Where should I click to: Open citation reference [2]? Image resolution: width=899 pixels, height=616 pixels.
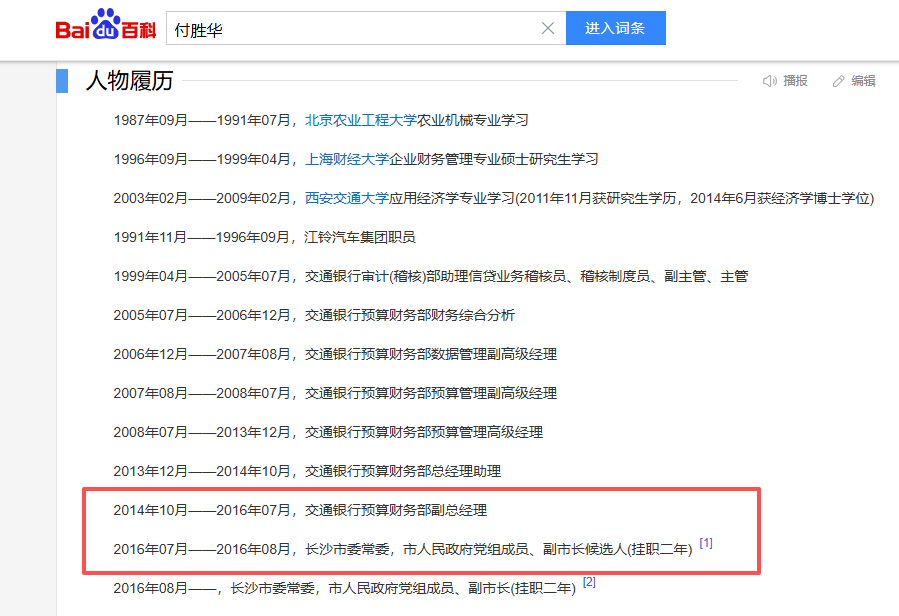coord(589,582)
